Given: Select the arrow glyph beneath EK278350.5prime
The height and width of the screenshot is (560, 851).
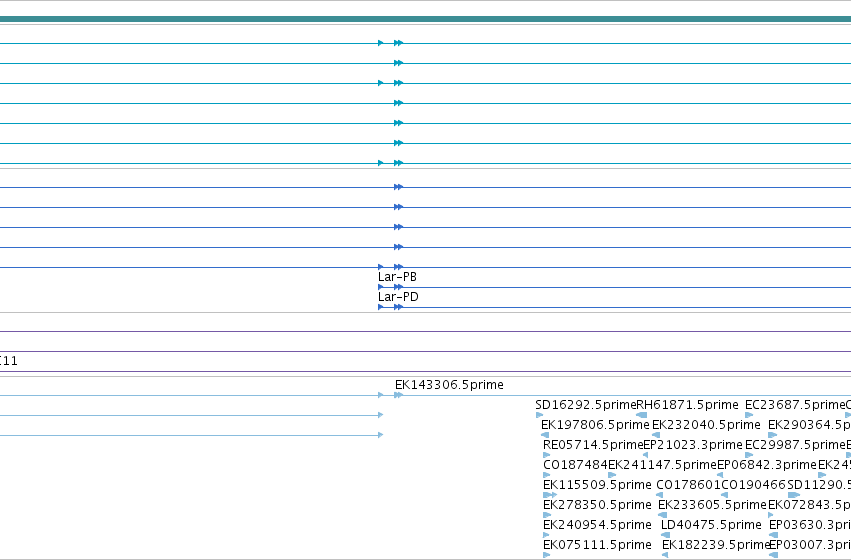Looking at the screenshot, I should 547,515.
